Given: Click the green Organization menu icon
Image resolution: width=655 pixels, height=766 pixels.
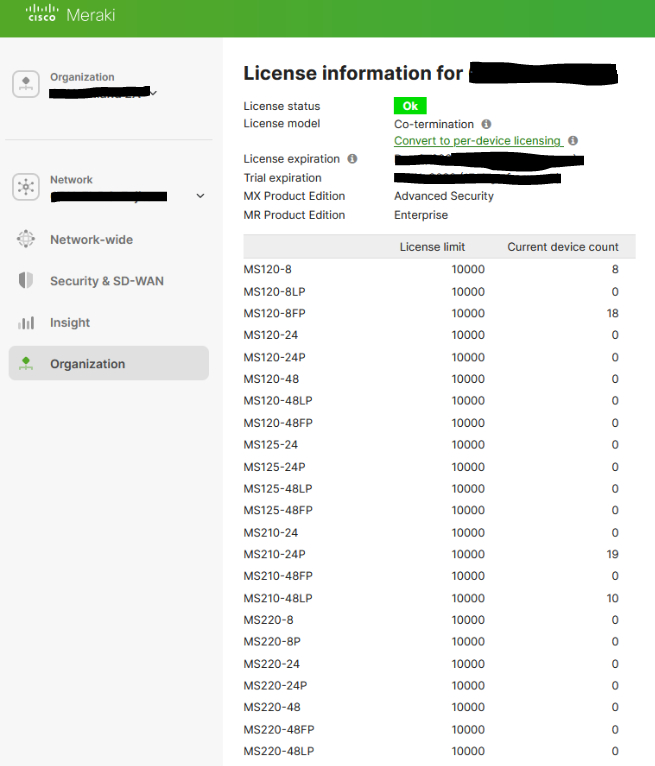Looking at the screenshot, I should pos(26,363).
